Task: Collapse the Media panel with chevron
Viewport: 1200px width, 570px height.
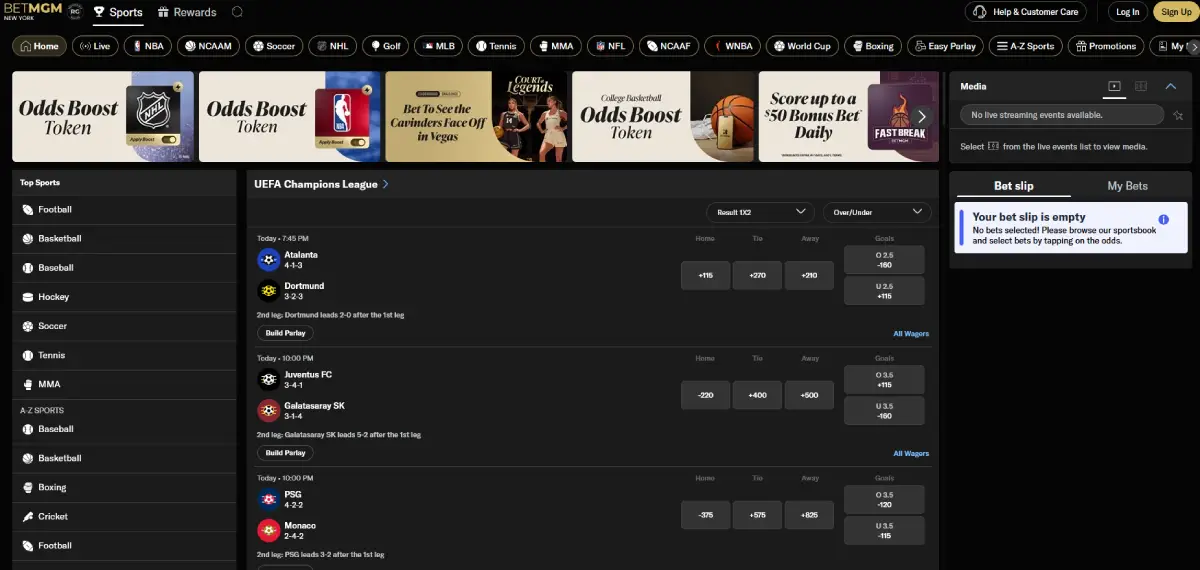Action: pos(1171,87)
